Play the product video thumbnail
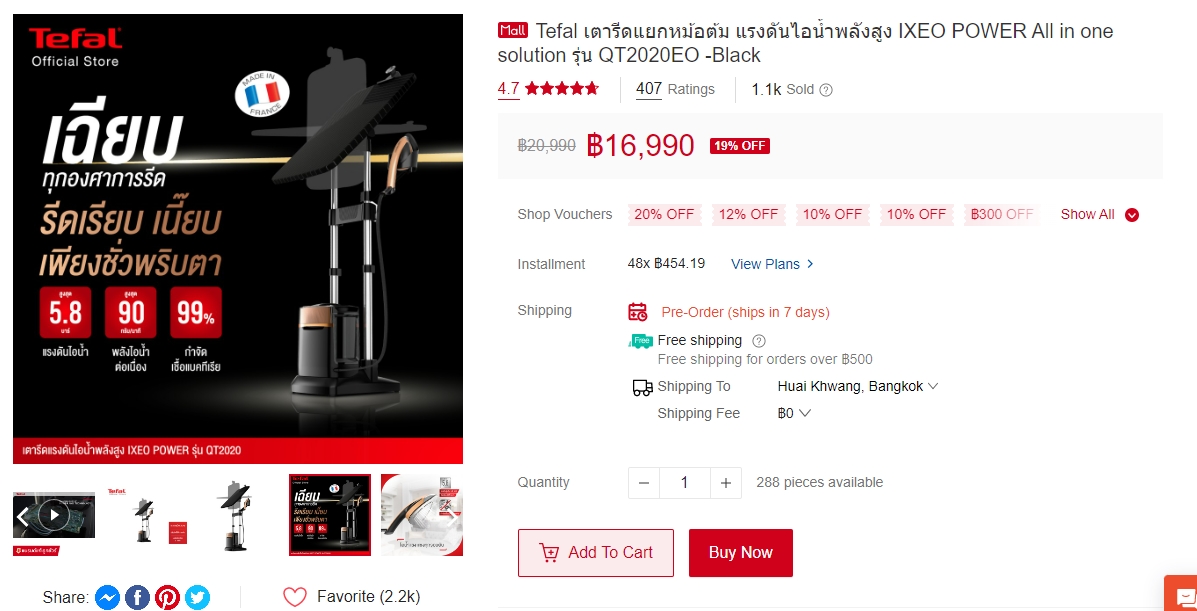 click(x=53, y=515)
